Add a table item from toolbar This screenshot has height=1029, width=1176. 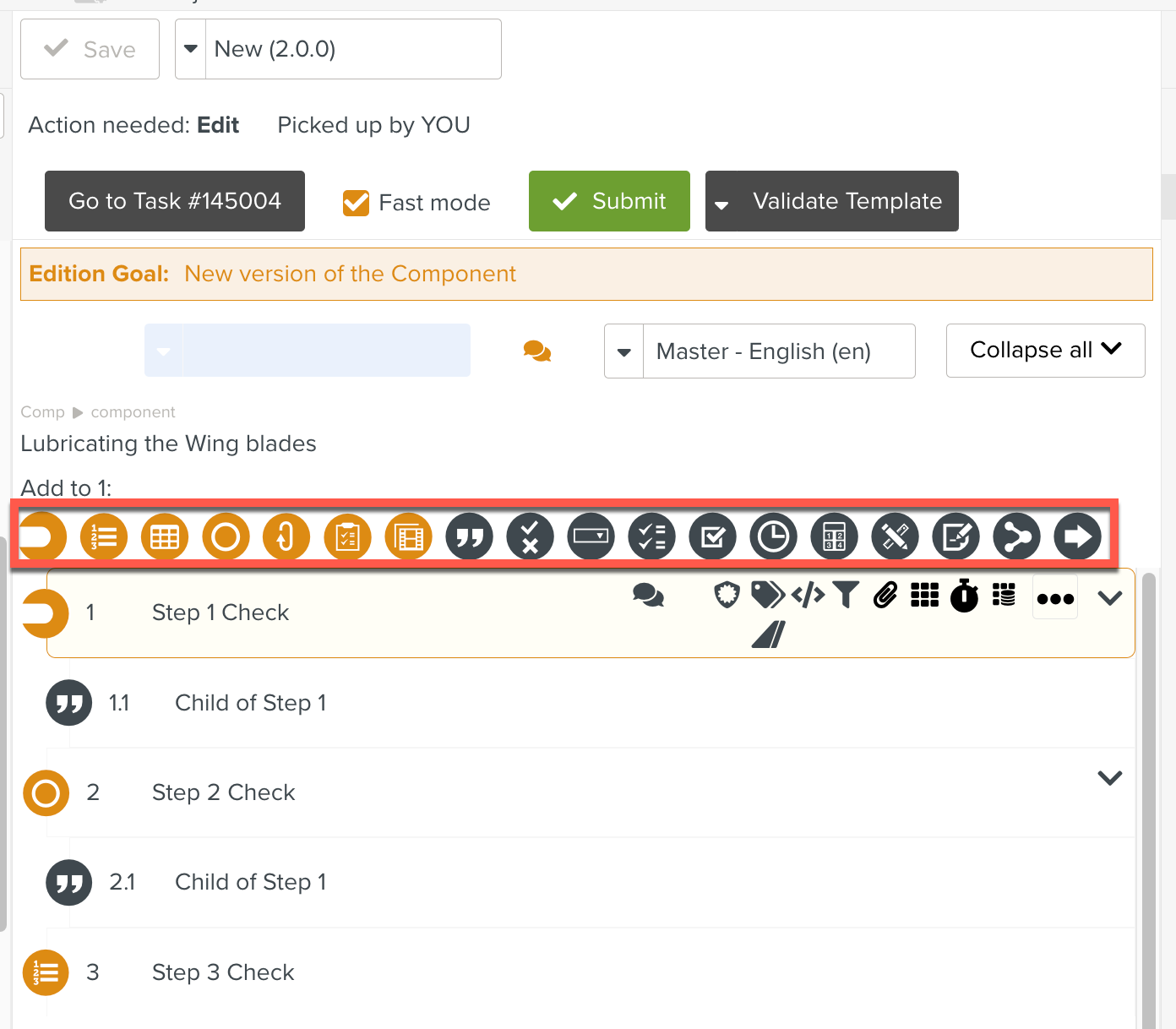[165, 536]
